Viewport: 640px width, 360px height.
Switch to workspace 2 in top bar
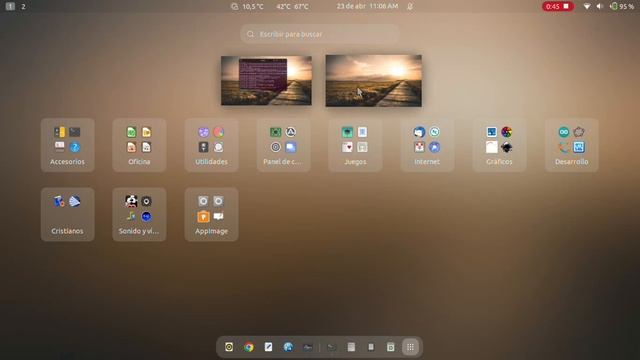click(x=23, y=7)
